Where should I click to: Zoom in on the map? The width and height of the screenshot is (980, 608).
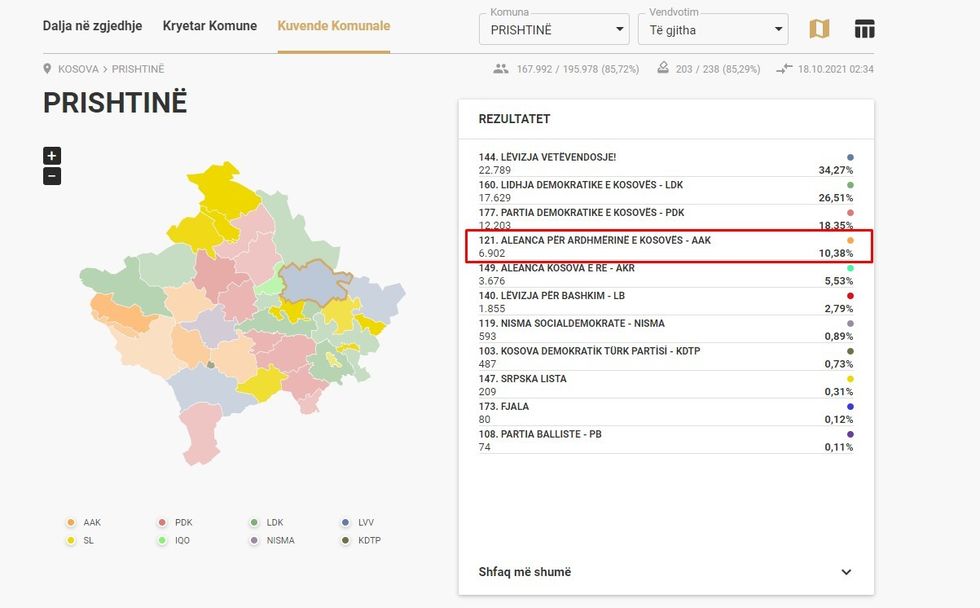click(52, 155)
